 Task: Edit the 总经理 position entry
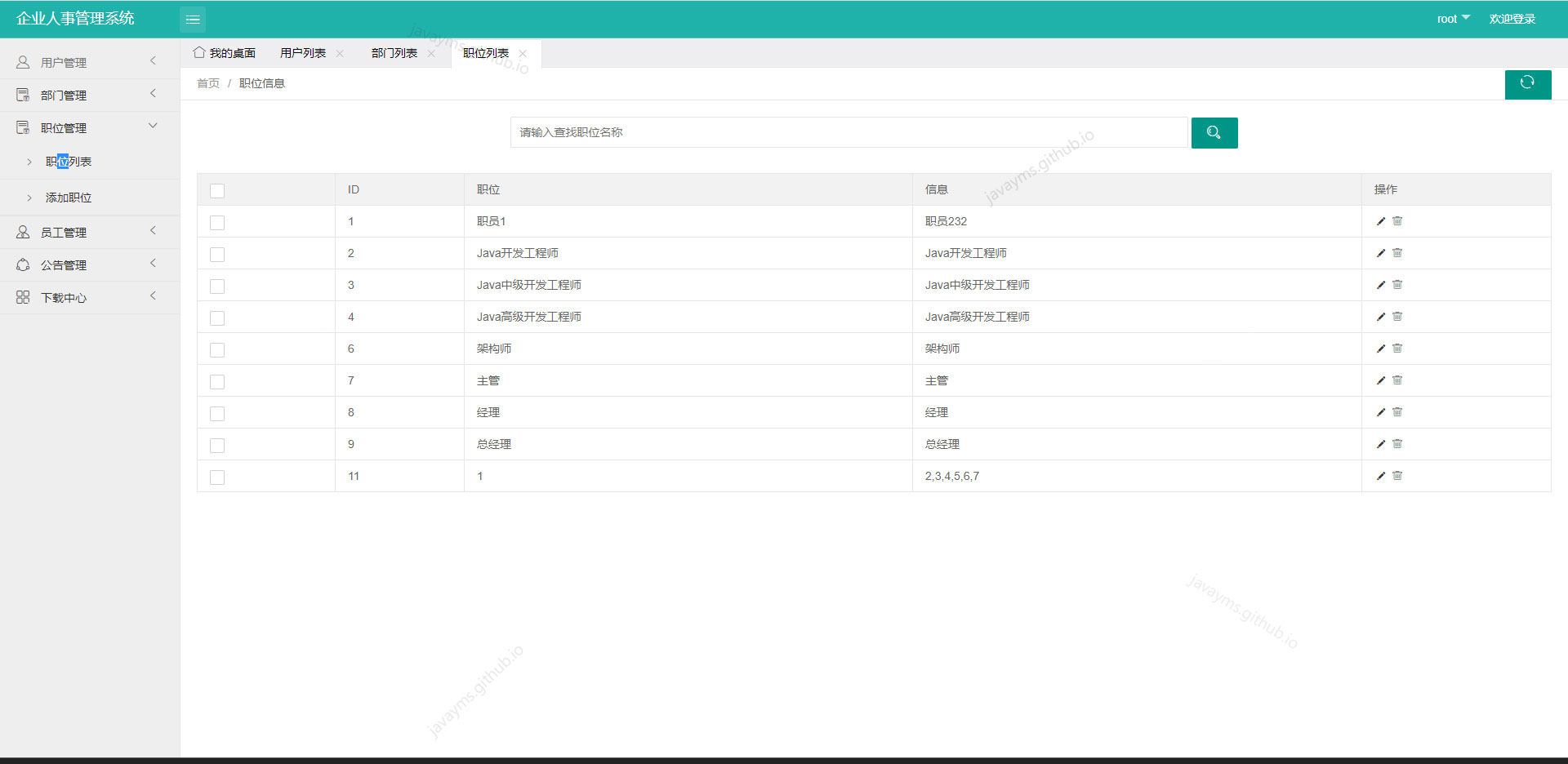1380,444
